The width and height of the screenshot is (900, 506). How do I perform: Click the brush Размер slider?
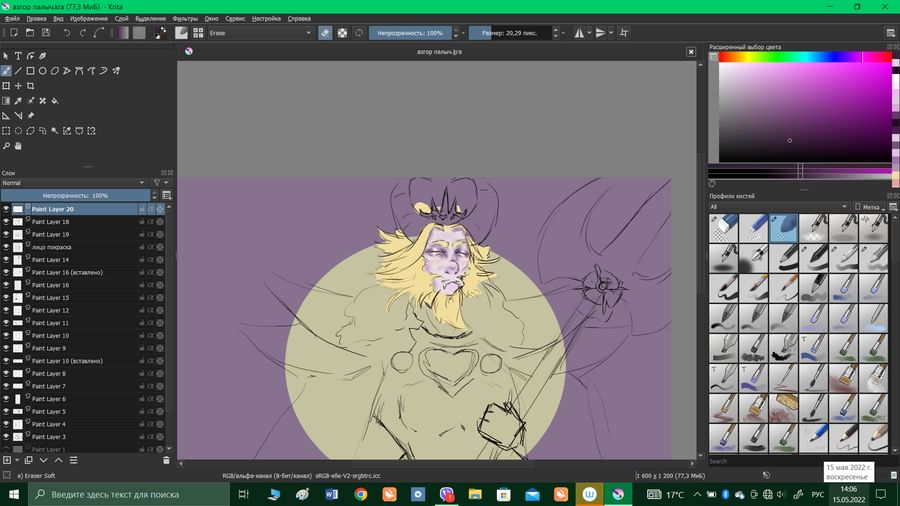tap(510, 33)
